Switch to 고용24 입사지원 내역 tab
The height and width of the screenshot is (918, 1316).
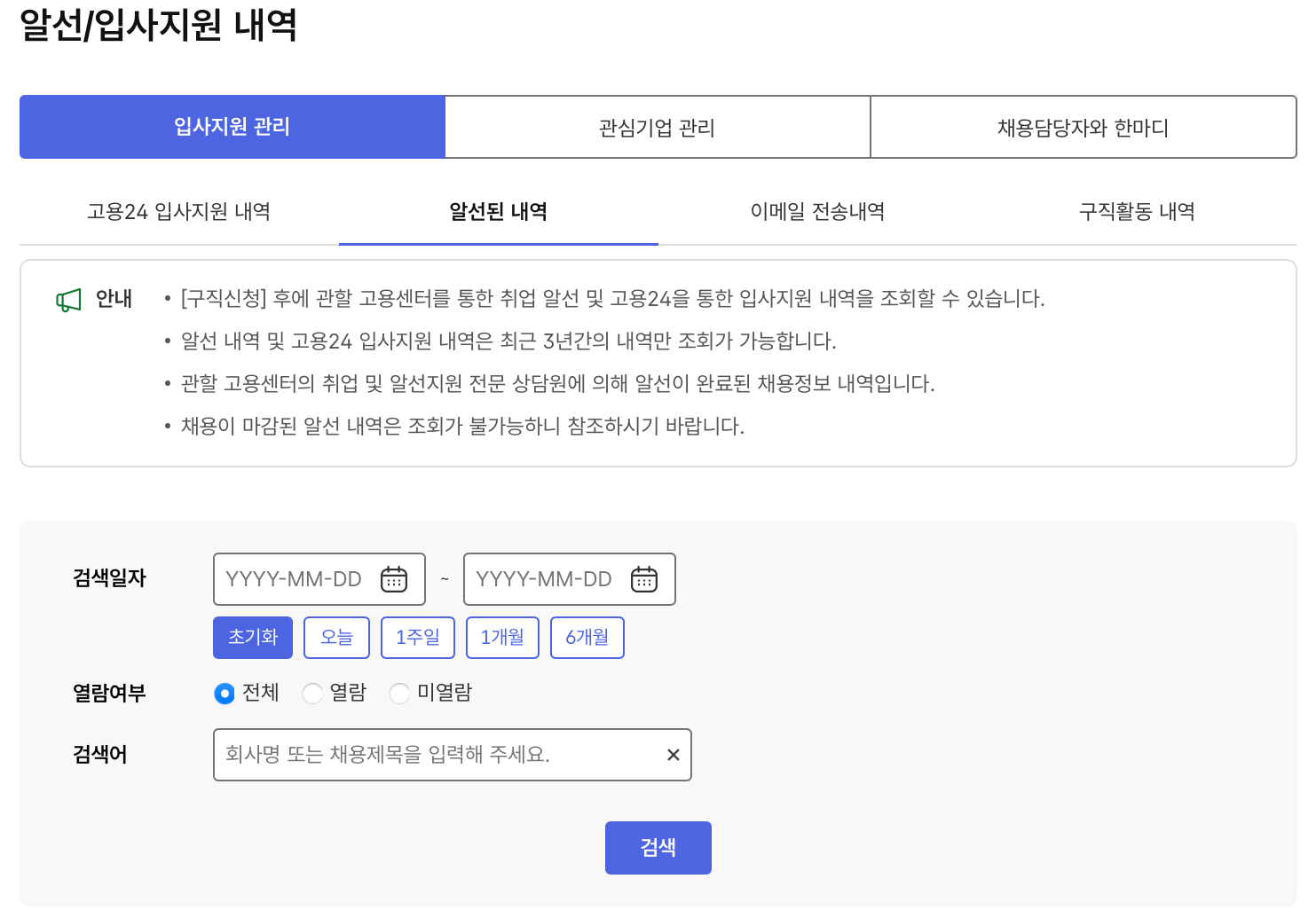178,212
